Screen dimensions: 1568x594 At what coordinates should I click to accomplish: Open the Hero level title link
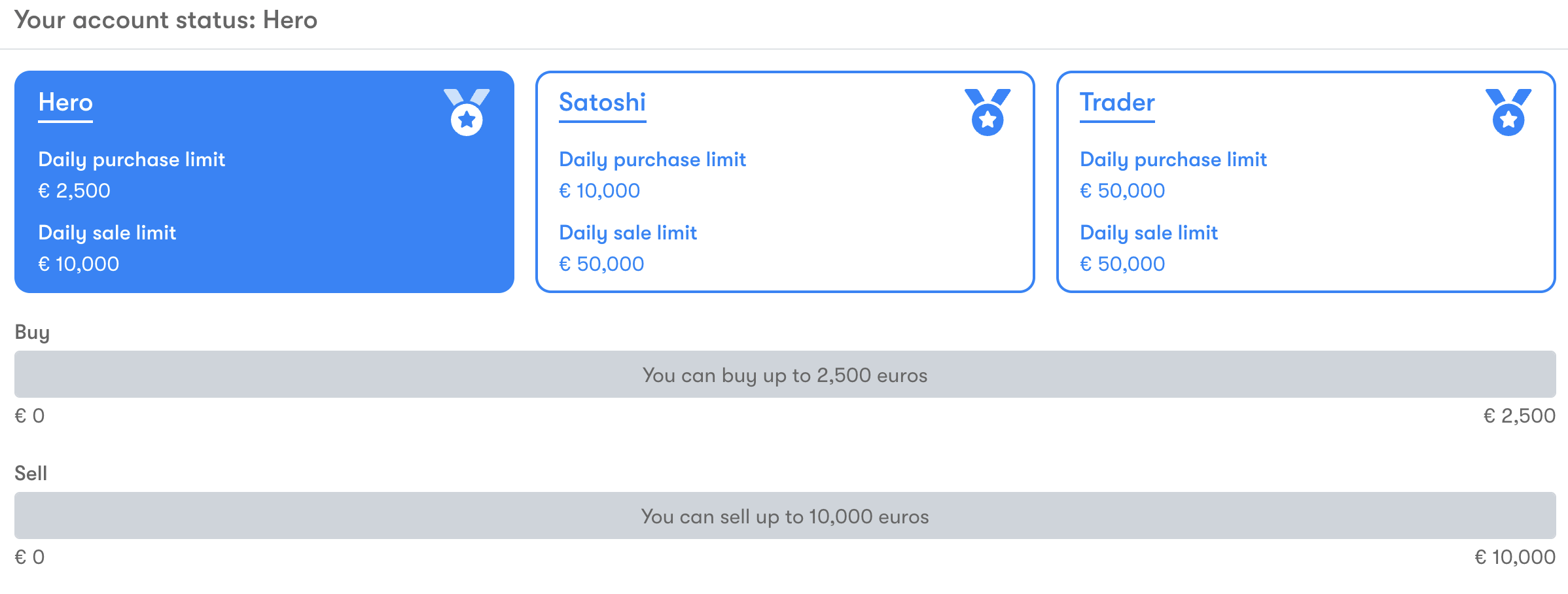(65, 103)
